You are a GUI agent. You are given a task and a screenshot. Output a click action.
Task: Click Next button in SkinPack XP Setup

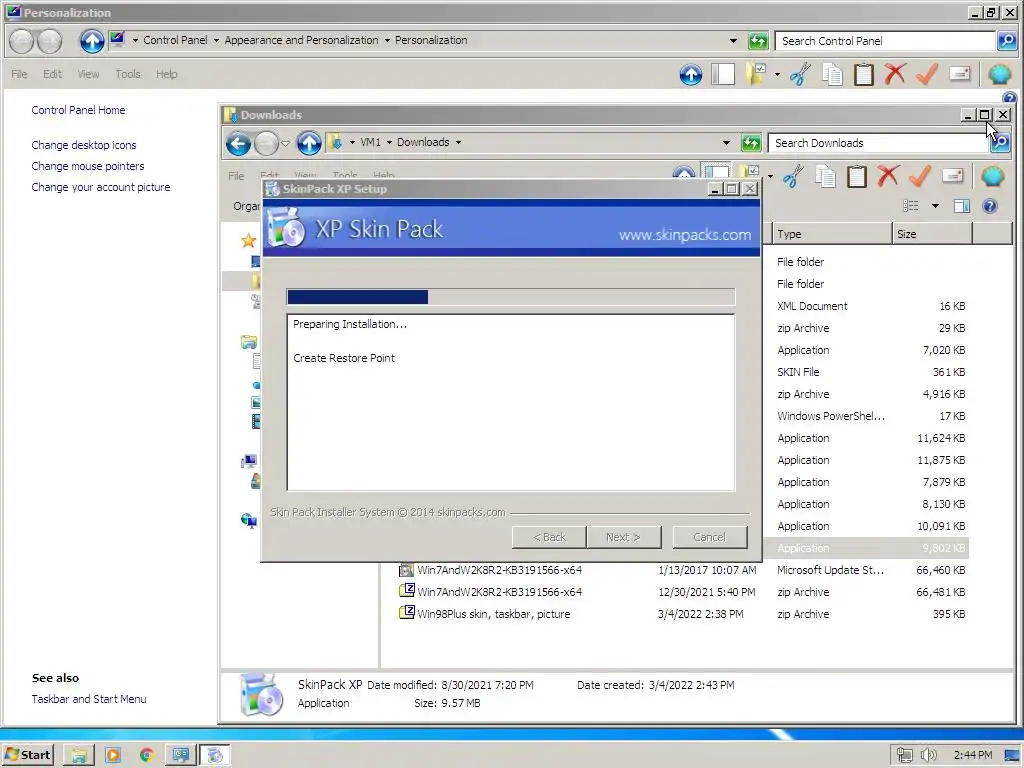click(x=623, y=537)
